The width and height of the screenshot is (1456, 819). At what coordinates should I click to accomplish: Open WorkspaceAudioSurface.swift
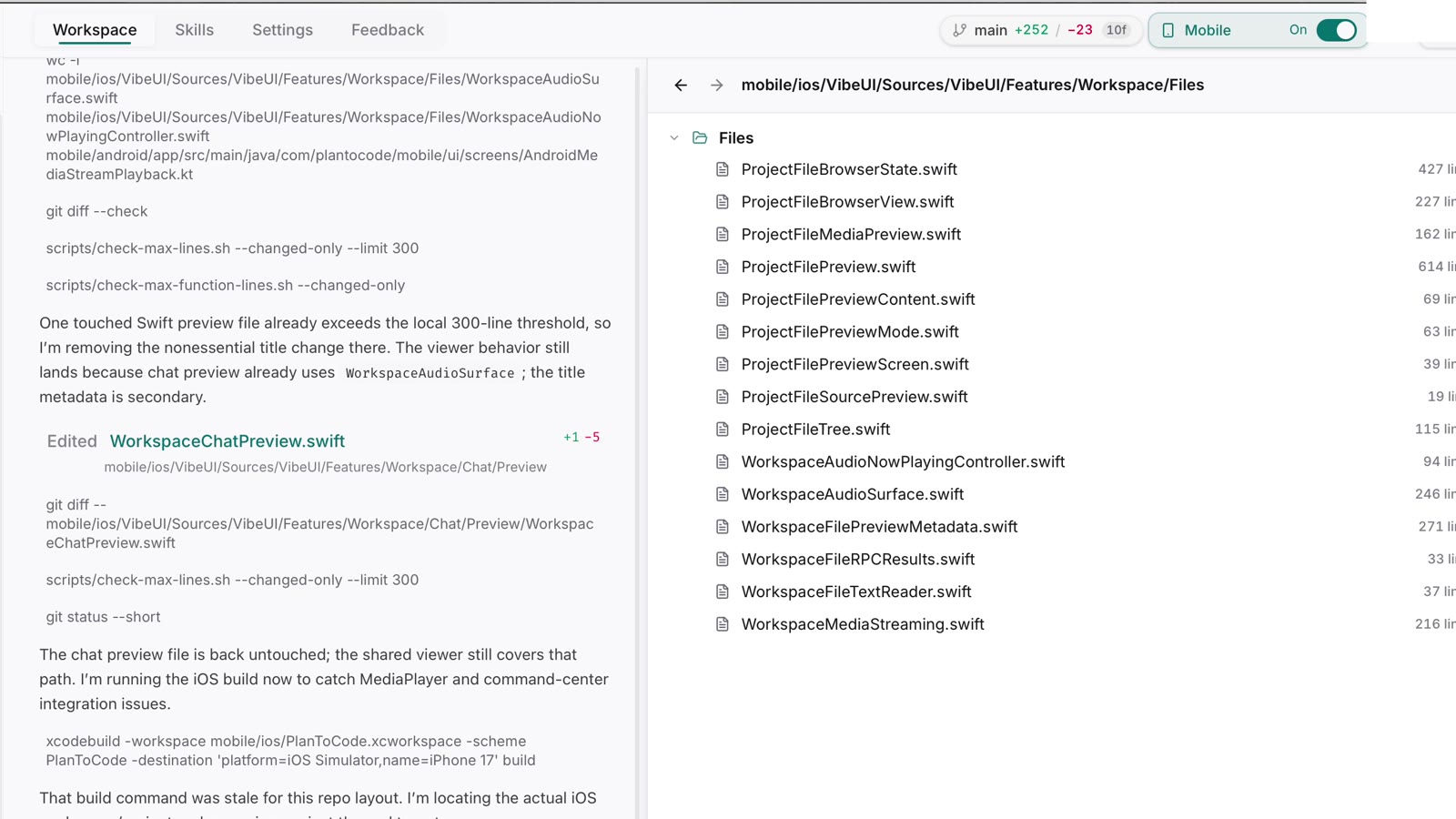pos(853,494)
